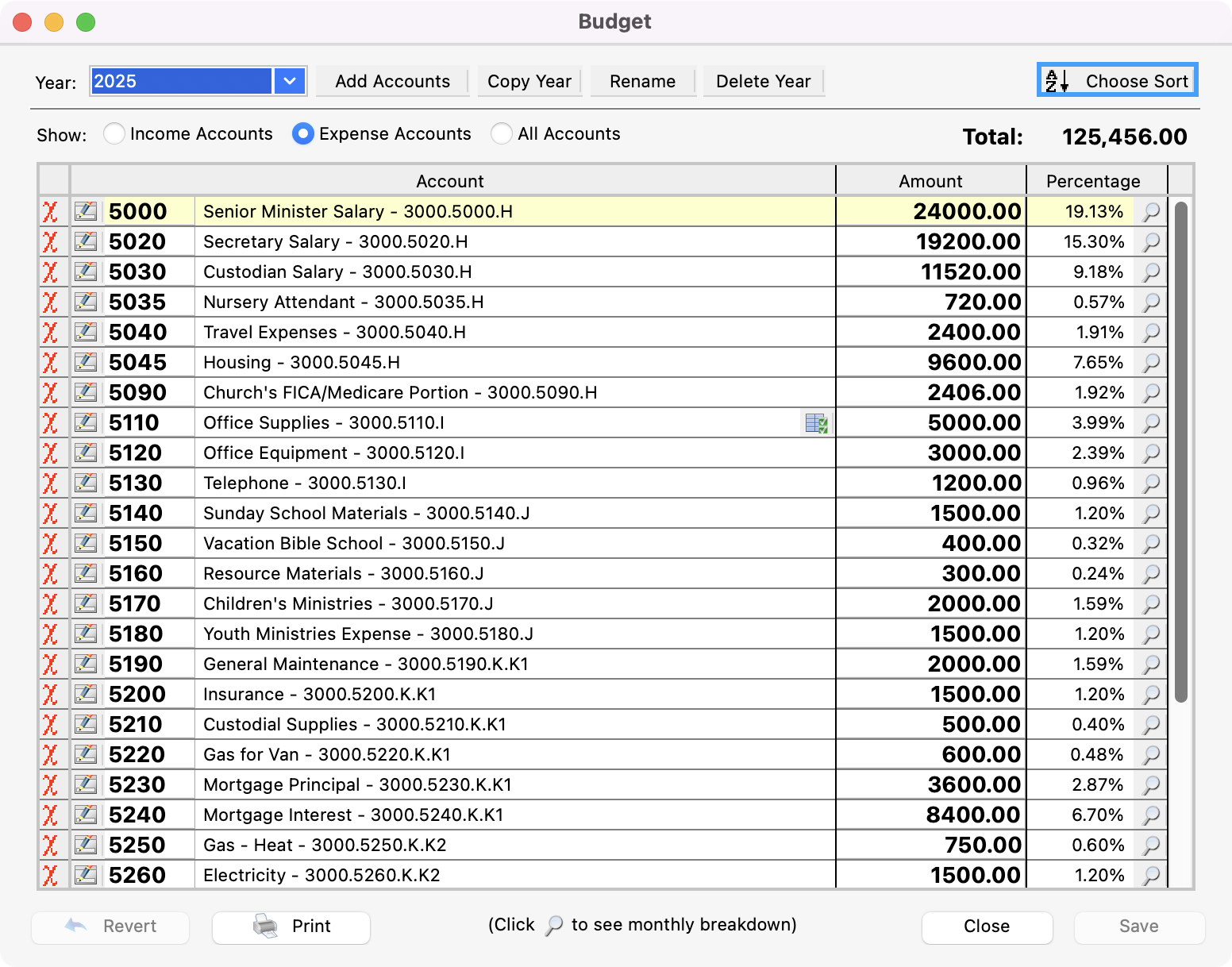This screenshot has height=967, width=1232.
Task: Delete the Mortgage Interest 5240 budget row
Action: click(x=50, y=815)
